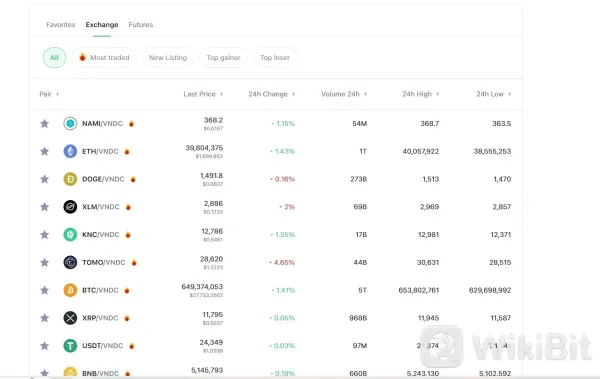Favorite the ETH/VNDC pair star
Image resolution: width=600 pixels, height=379 pixels.
[44, 151]
